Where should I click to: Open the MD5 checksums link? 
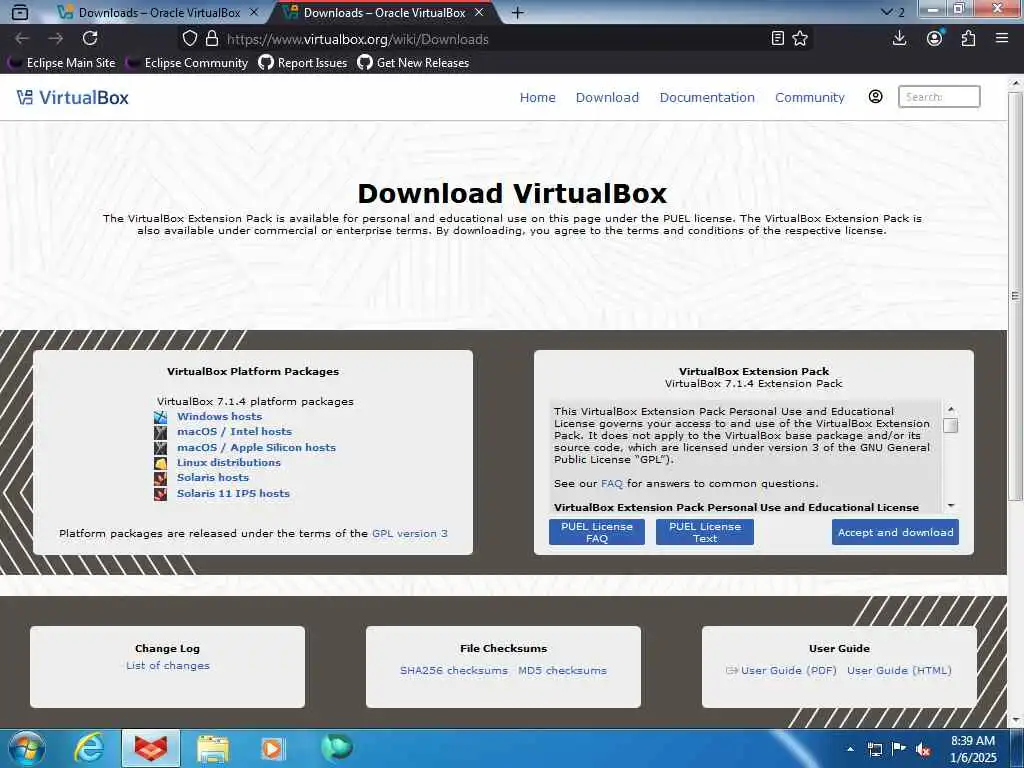click(x=562, y=671)
